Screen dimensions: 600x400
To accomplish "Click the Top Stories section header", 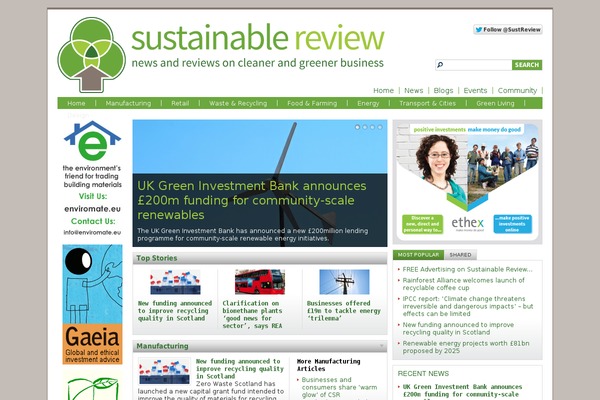I will coord(260,258).
